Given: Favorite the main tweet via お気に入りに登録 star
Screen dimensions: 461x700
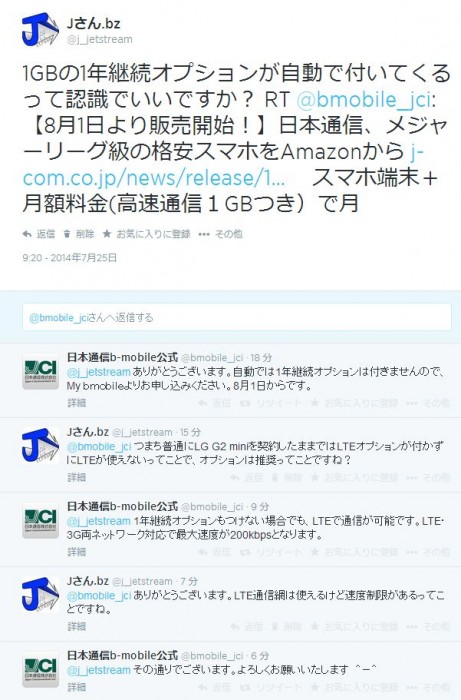Looking at the screenshot, I should point(146,234).
